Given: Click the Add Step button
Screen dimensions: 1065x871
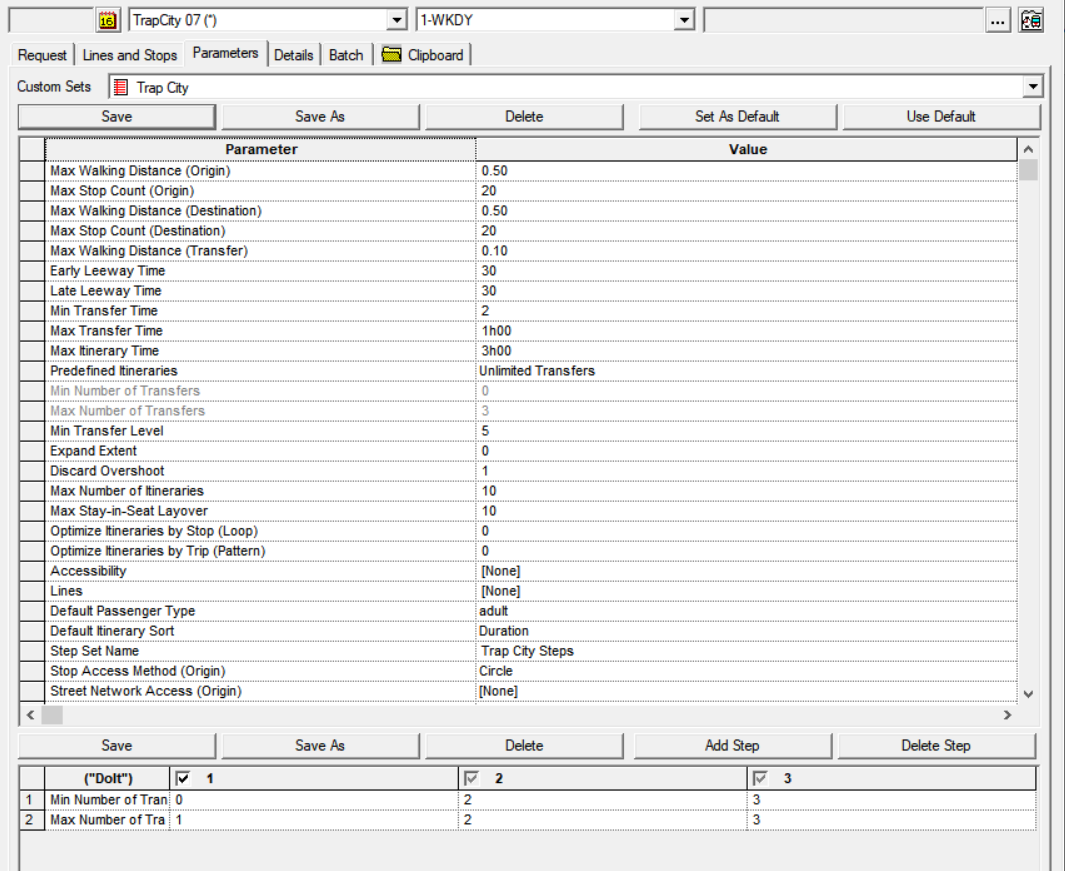Looking at the screenshot, I should click(x=733, y=745).
